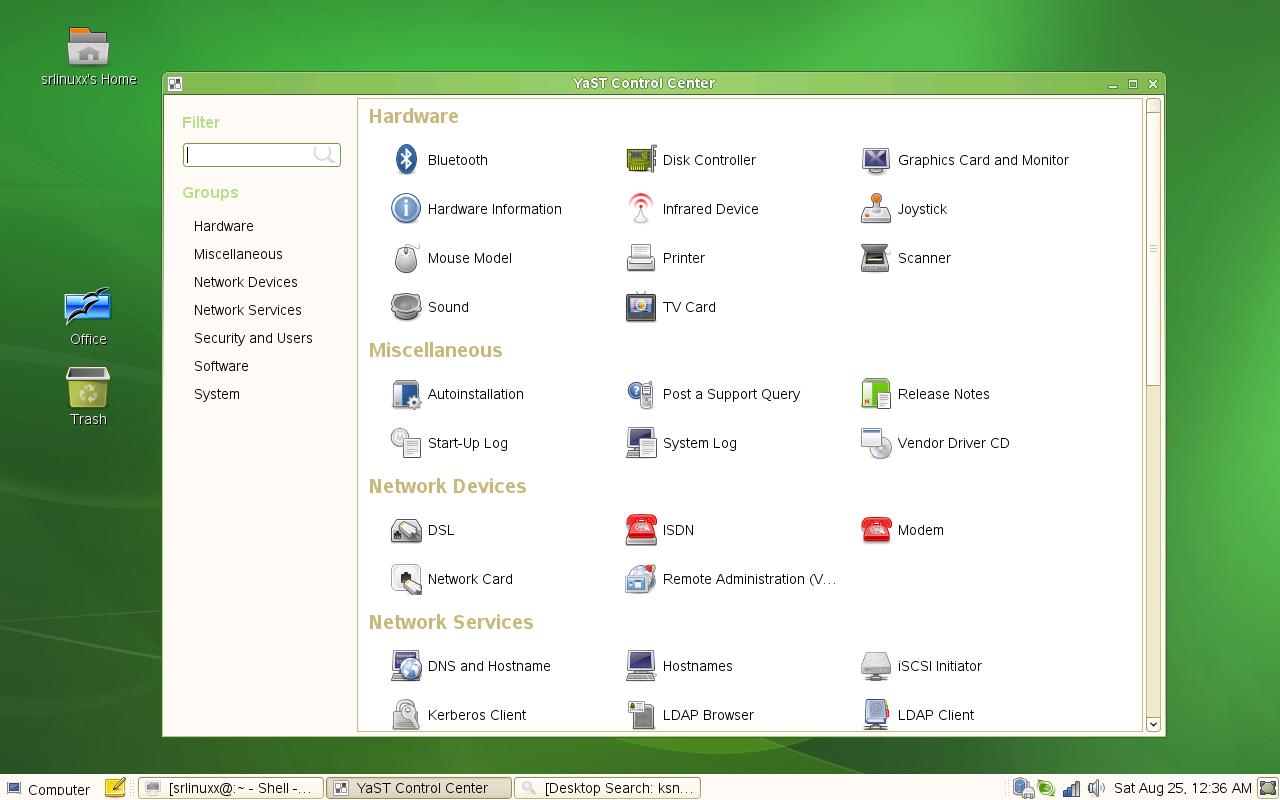
Task: Open the Computer main menu
Action: 48,789
